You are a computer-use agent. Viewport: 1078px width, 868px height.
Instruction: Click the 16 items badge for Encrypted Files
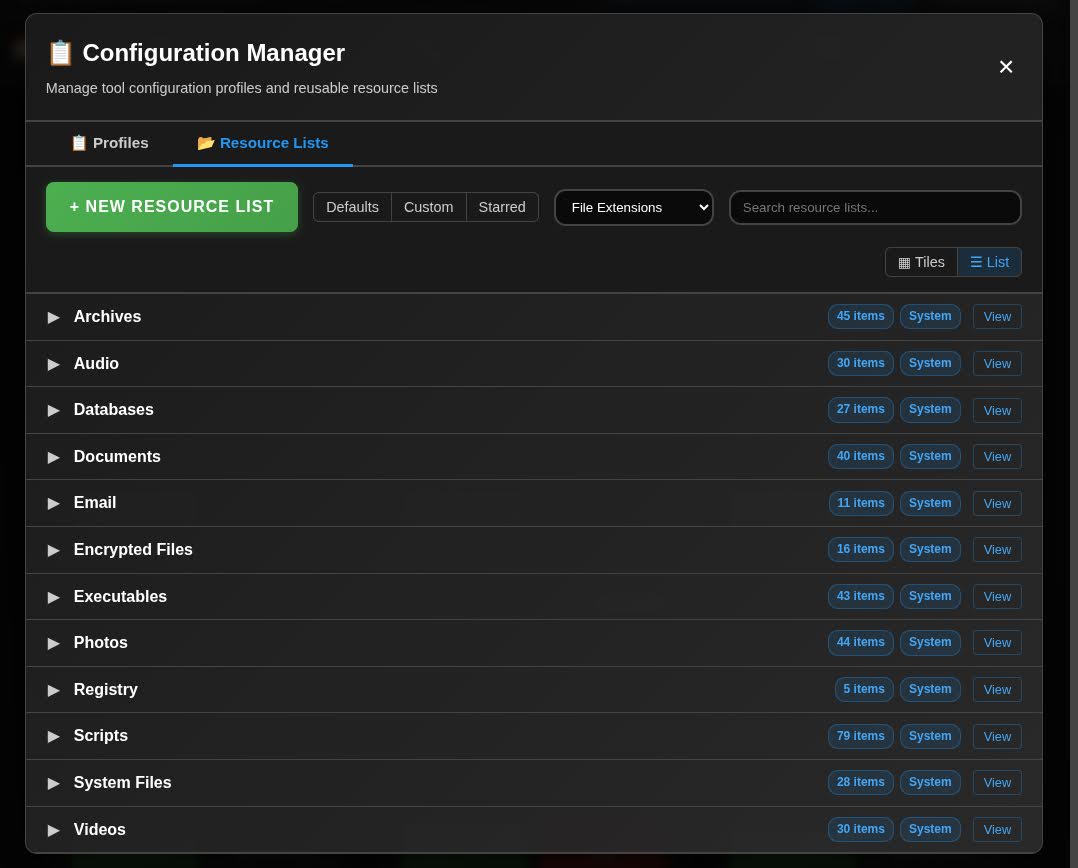tap(861, 549)
